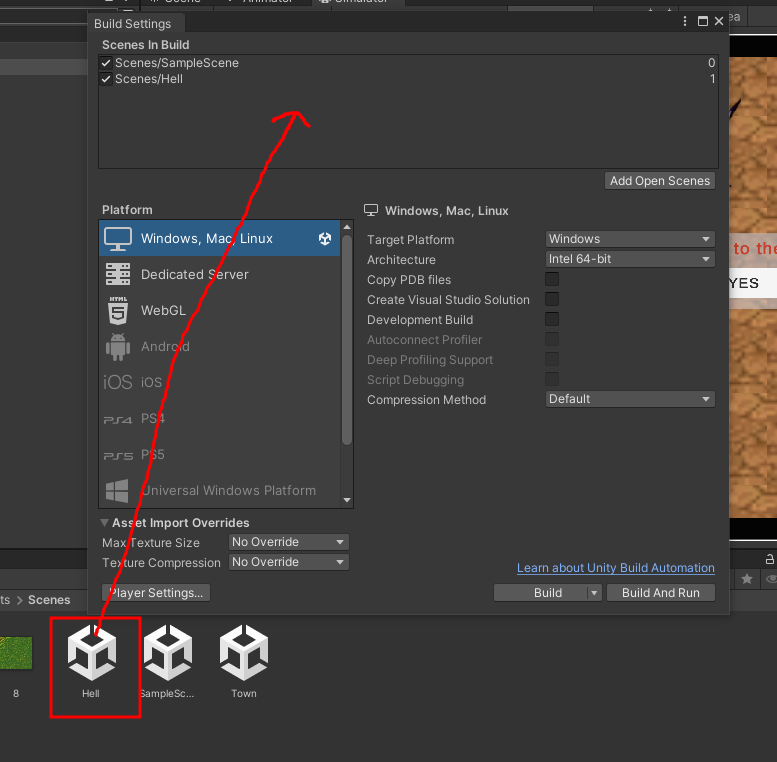The width and height of the screenshot is (777, 762).
Task: Open Build button dropdown arrow
Action: tap(594, 593)
